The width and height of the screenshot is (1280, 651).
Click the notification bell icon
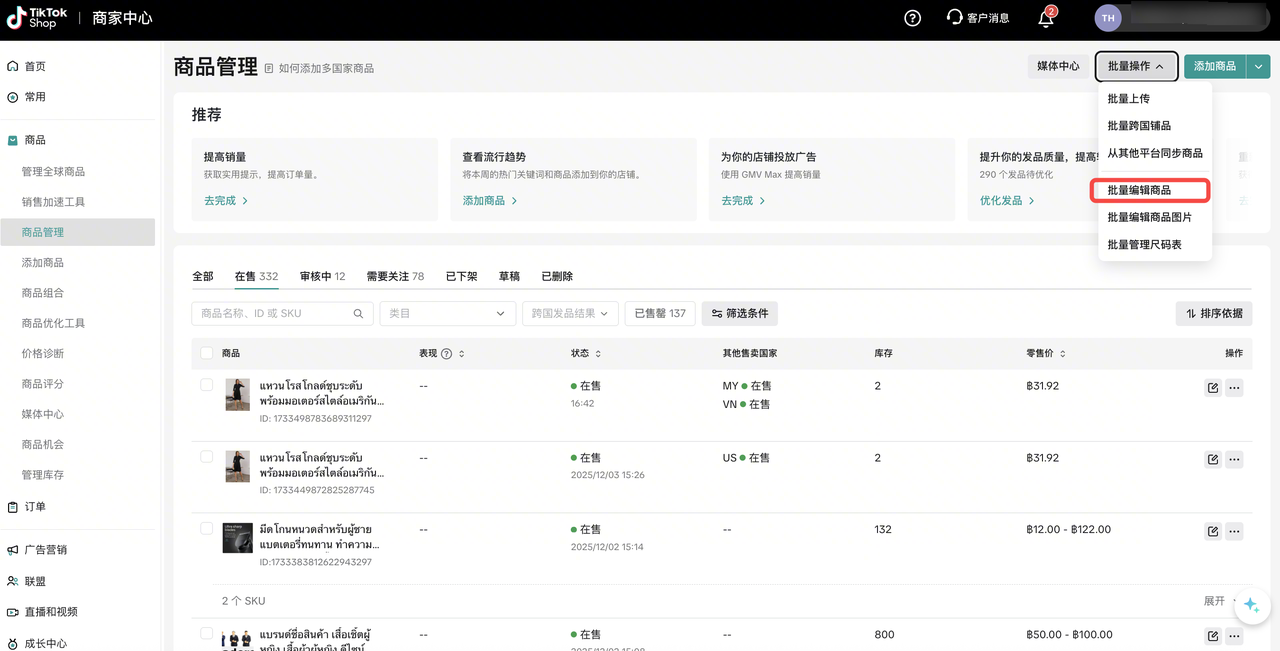1046,18
